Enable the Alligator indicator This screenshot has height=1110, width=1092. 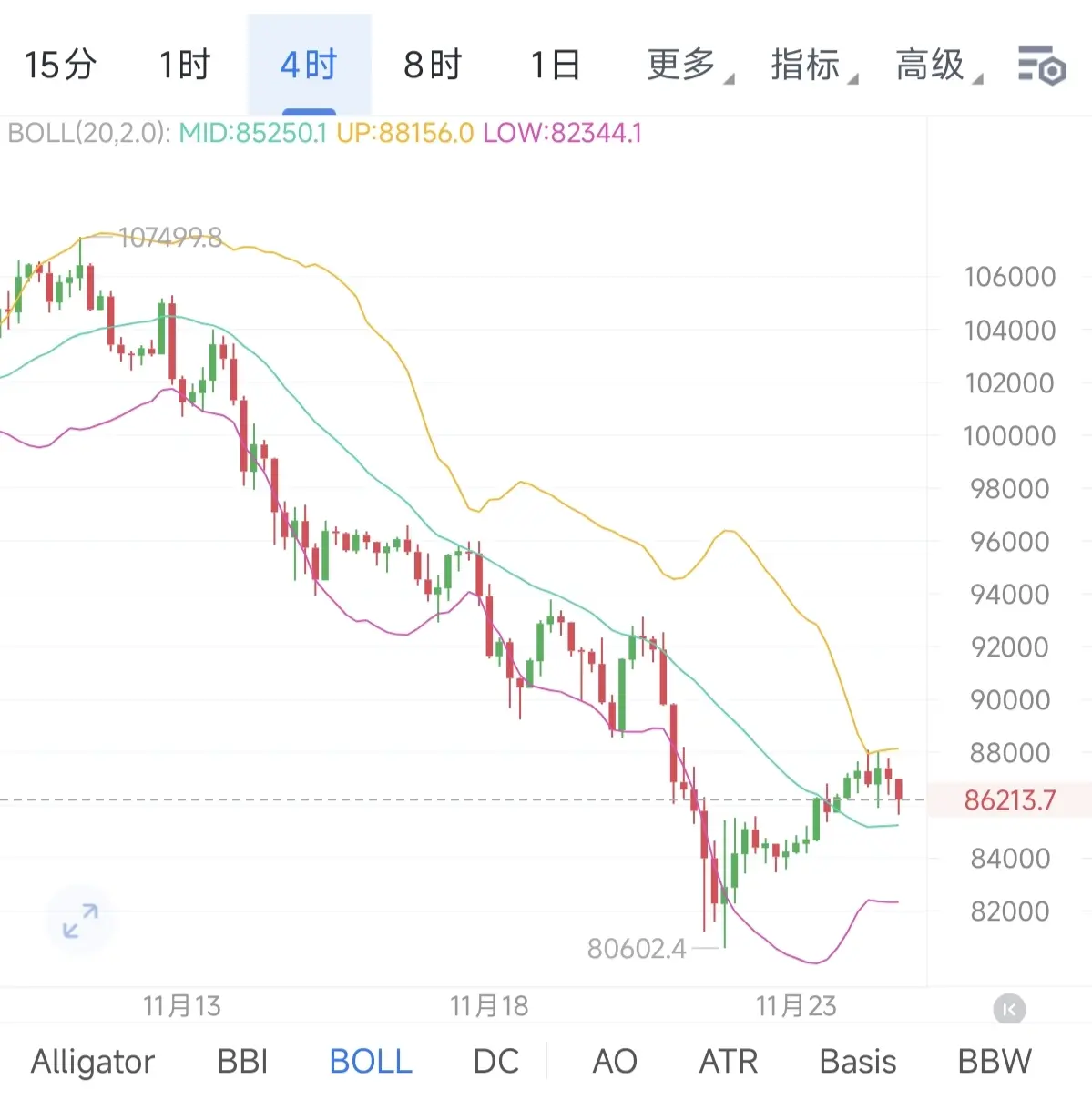click(93, 1062)
